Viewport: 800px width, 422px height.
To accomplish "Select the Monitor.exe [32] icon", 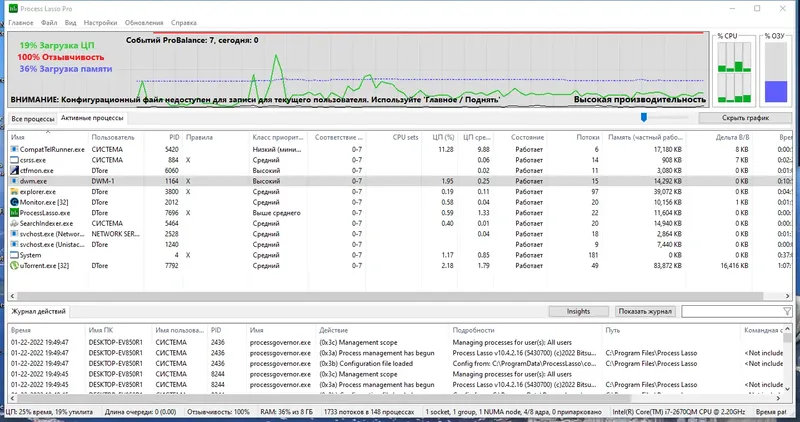I will 14,202.
